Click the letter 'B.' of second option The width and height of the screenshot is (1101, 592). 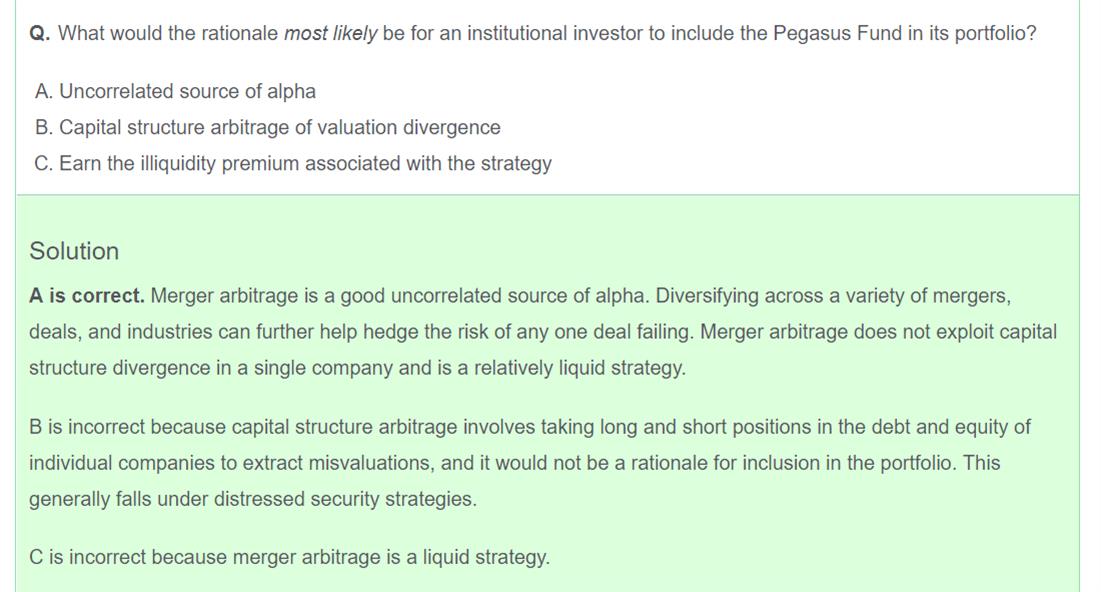click(44, 128)
